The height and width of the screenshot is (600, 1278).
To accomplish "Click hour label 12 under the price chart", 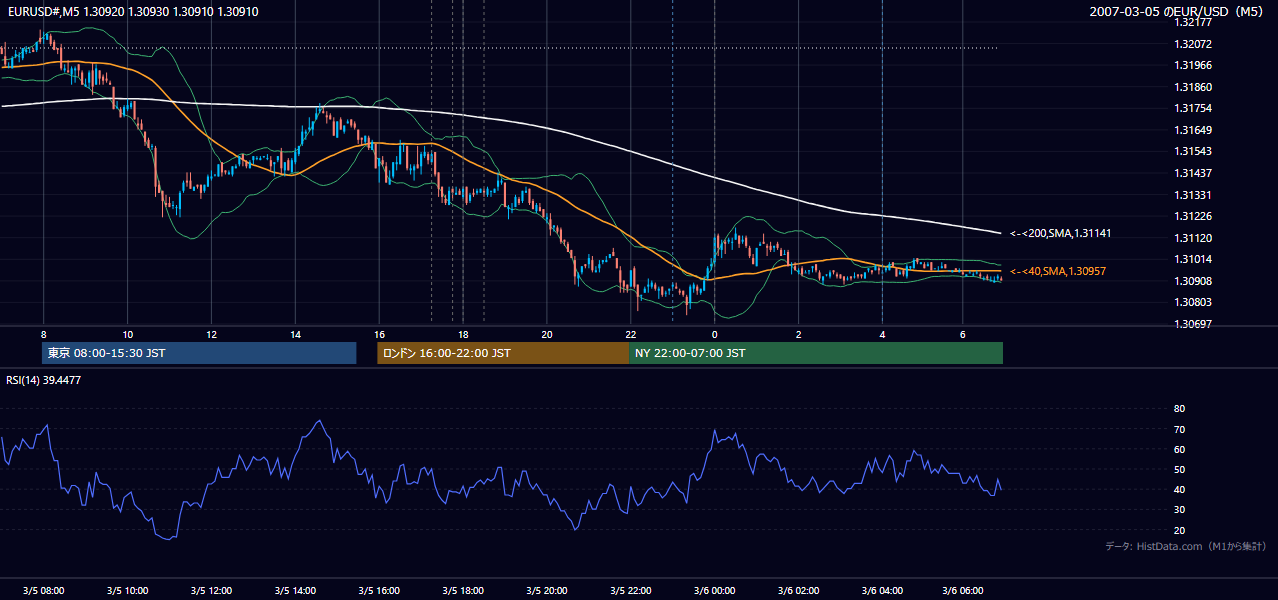I will coord(211,334).
